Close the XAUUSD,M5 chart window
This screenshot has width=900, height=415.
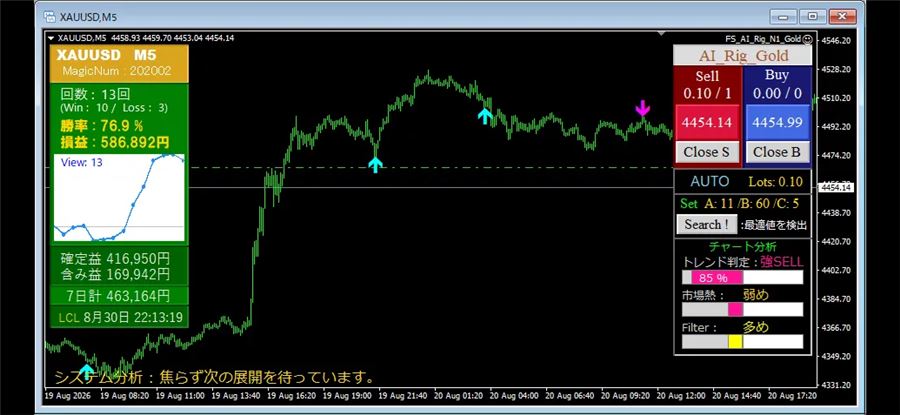(x=843, y=17)
